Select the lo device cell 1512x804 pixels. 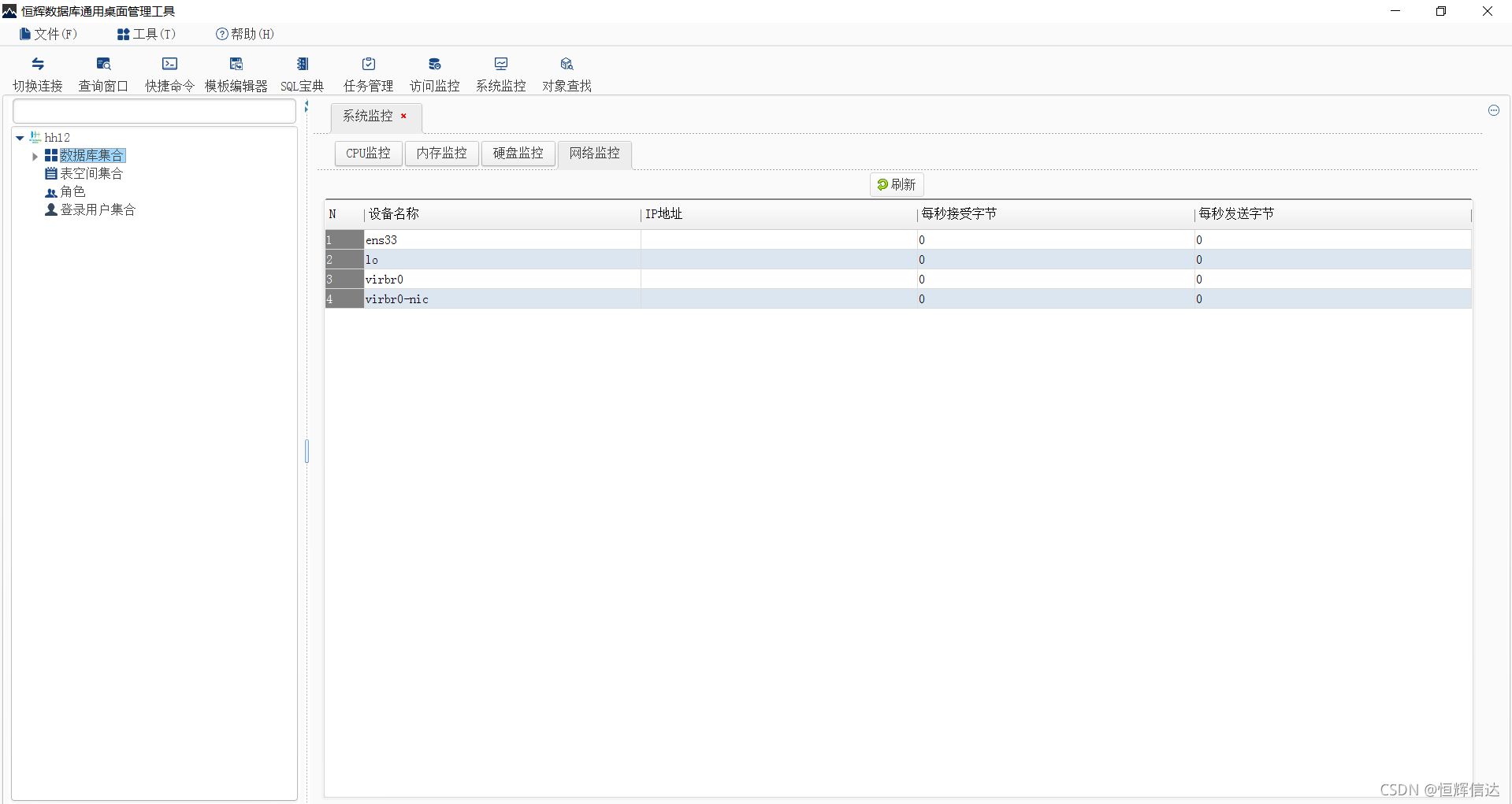coord(503,260)
